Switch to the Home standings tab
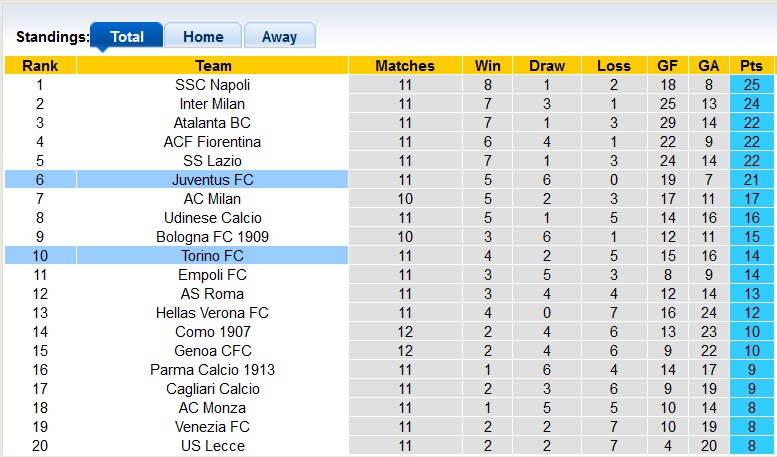 [203, 37]
